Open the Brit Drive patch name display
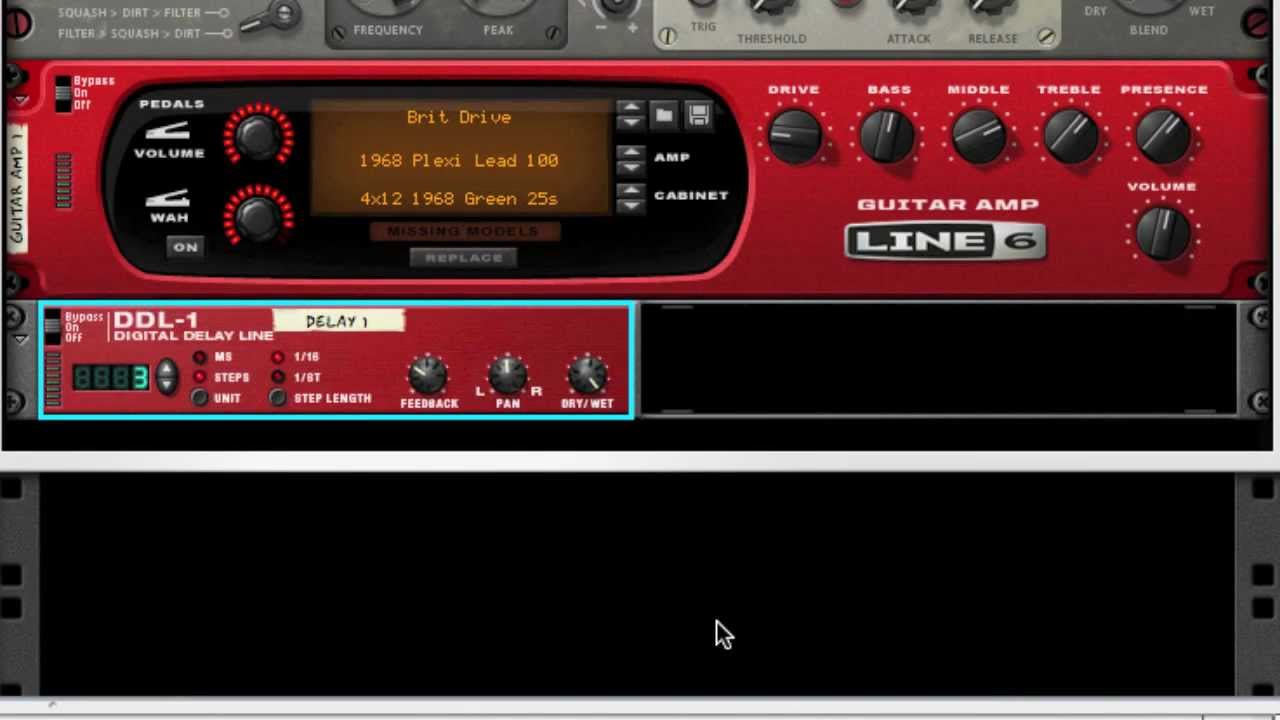The image size is (1280, 720). tap(459, 117)
